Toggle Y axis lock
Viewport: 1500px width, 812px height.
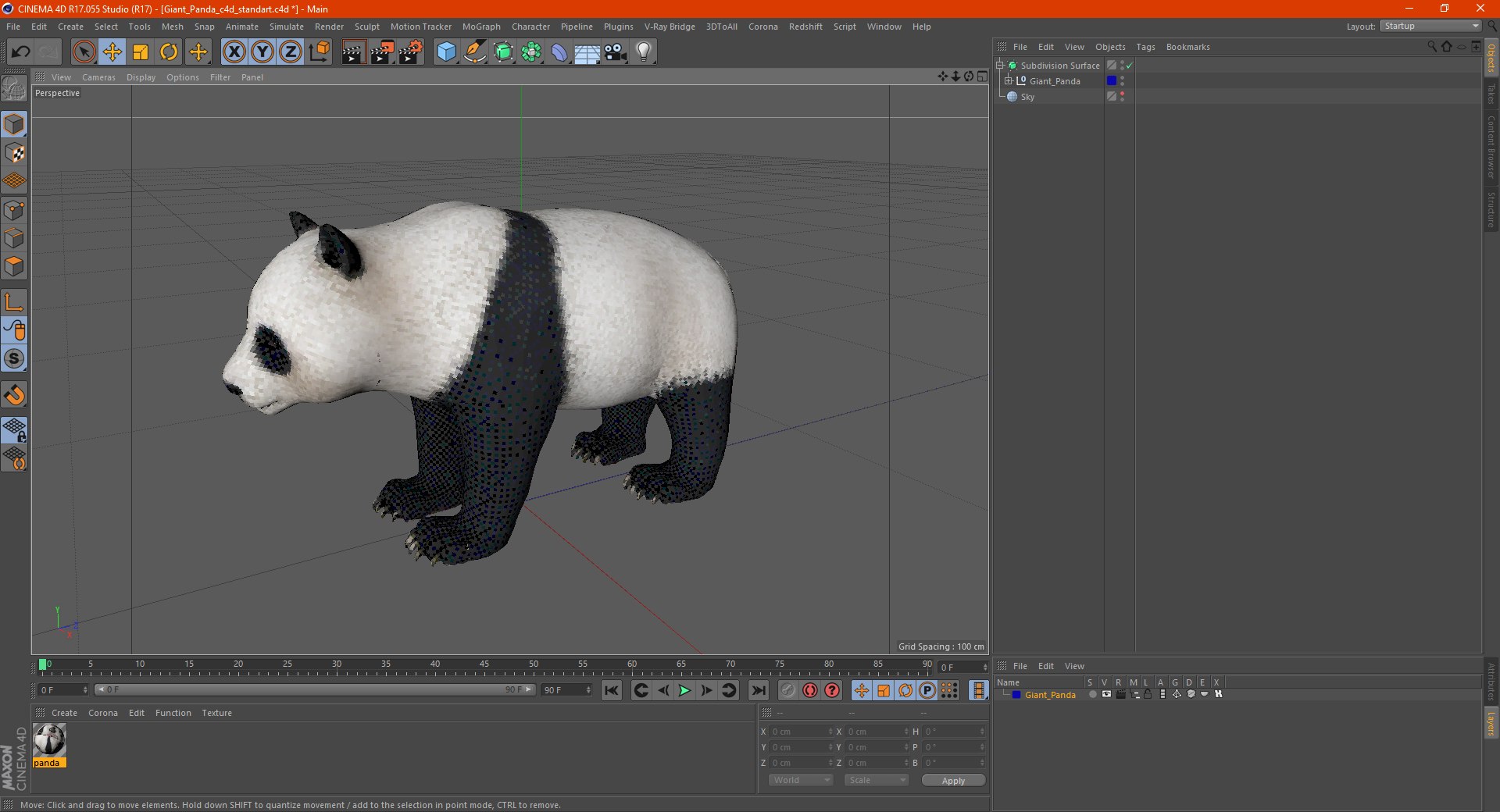pyautogui.click(x=262, y=52)
